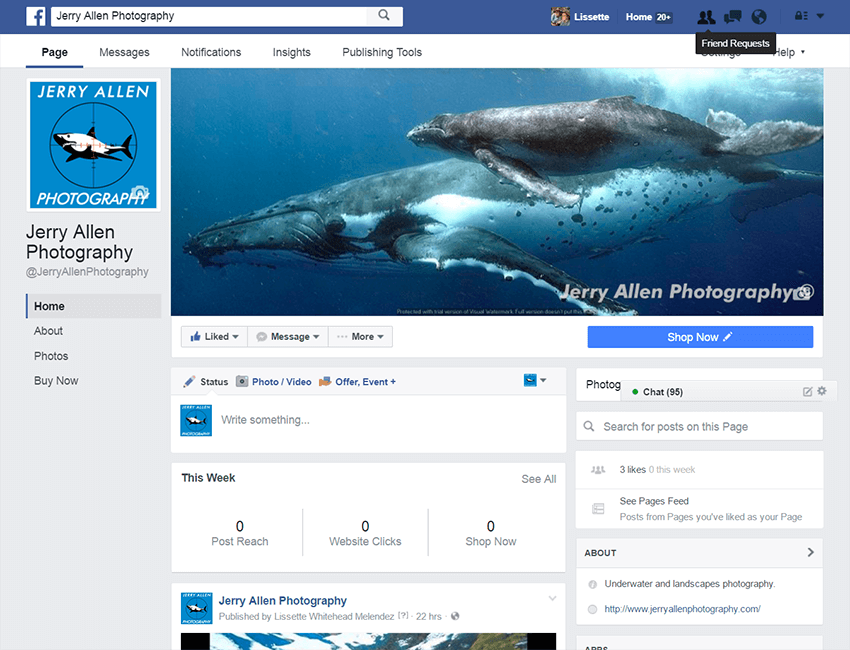Click the chat compose new message icon

coord(808,392)
